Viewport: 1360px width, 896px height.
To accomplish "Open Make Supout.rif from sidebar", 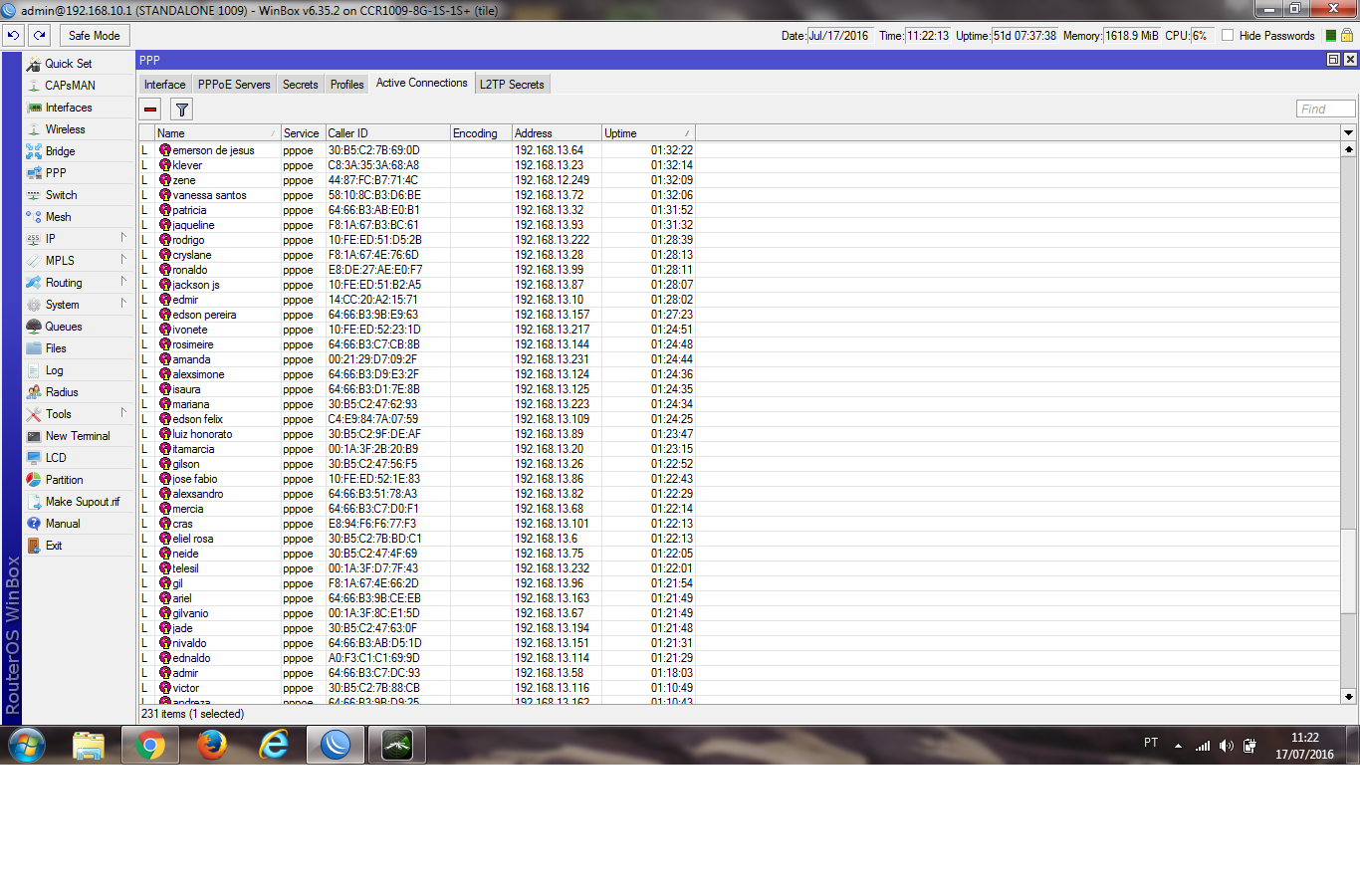I will [72, 502].
